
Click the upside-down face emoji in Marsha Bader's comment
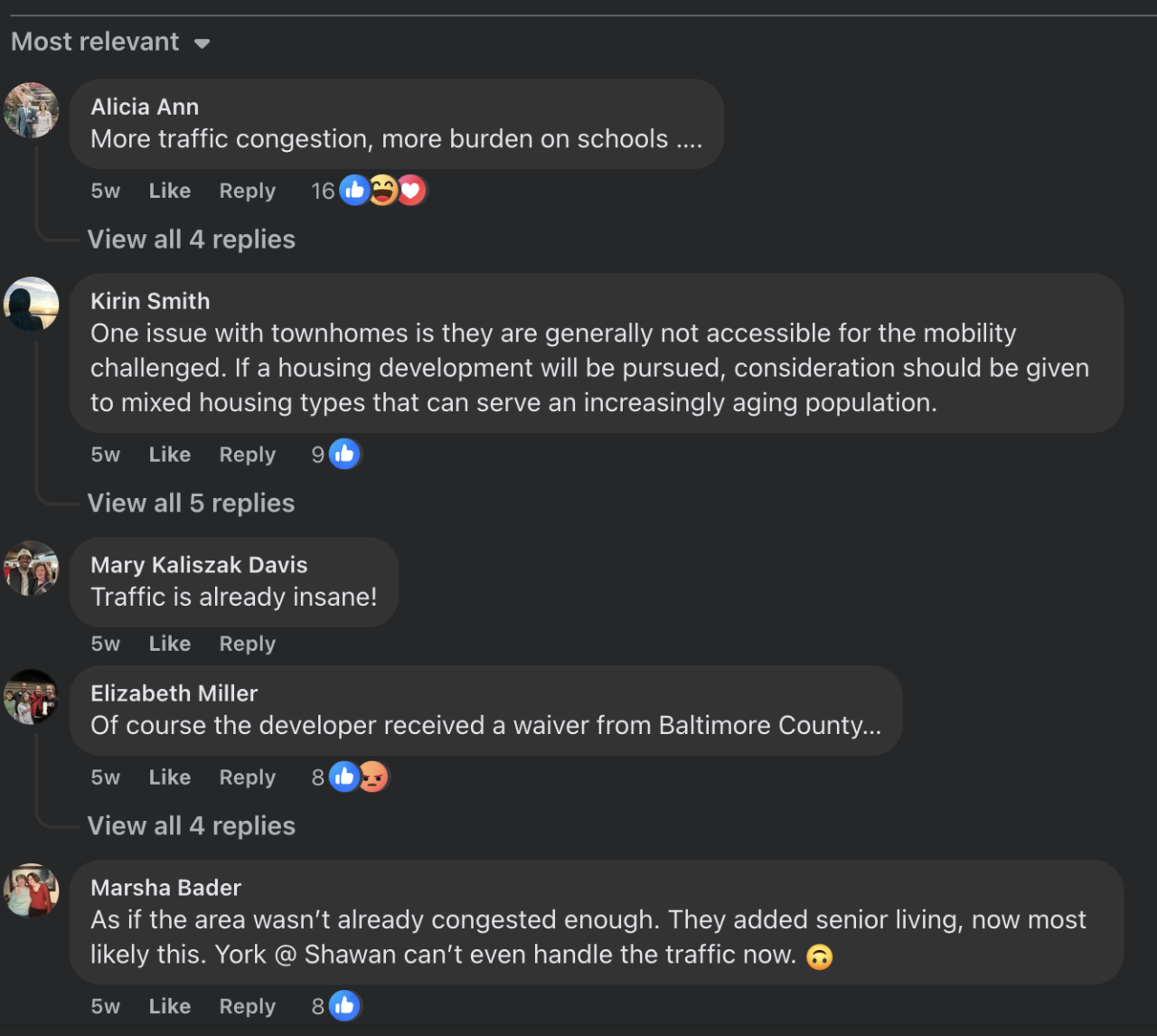pos(819,957)
